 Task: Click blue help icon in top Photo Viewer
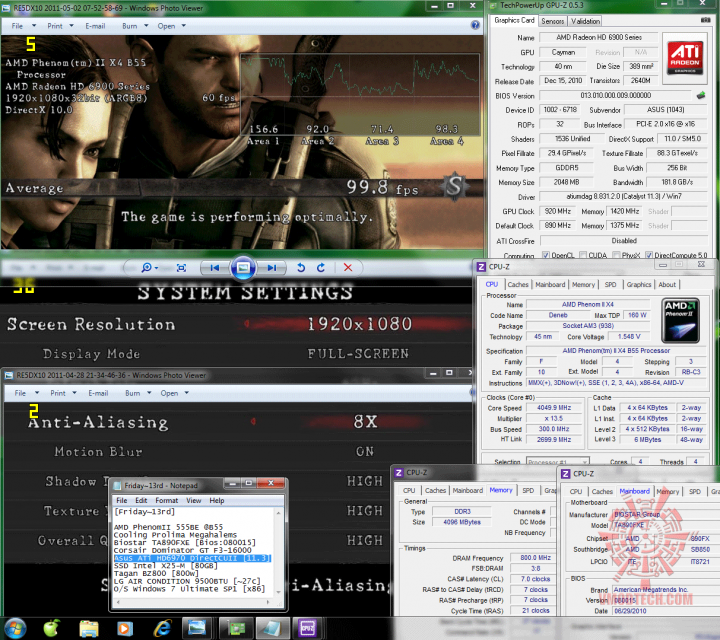coord(475,25)
